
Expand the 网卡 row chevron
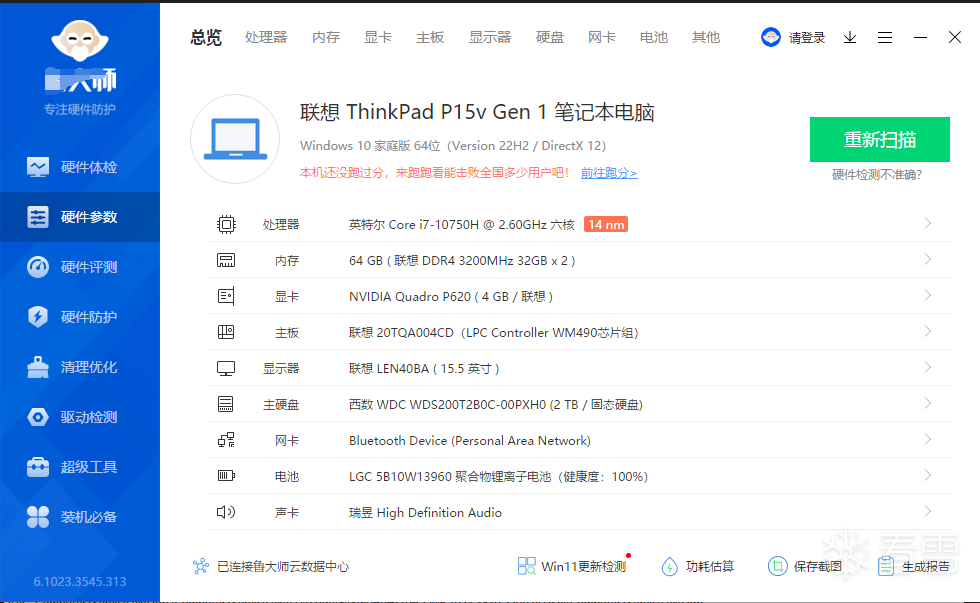(928, 439)
